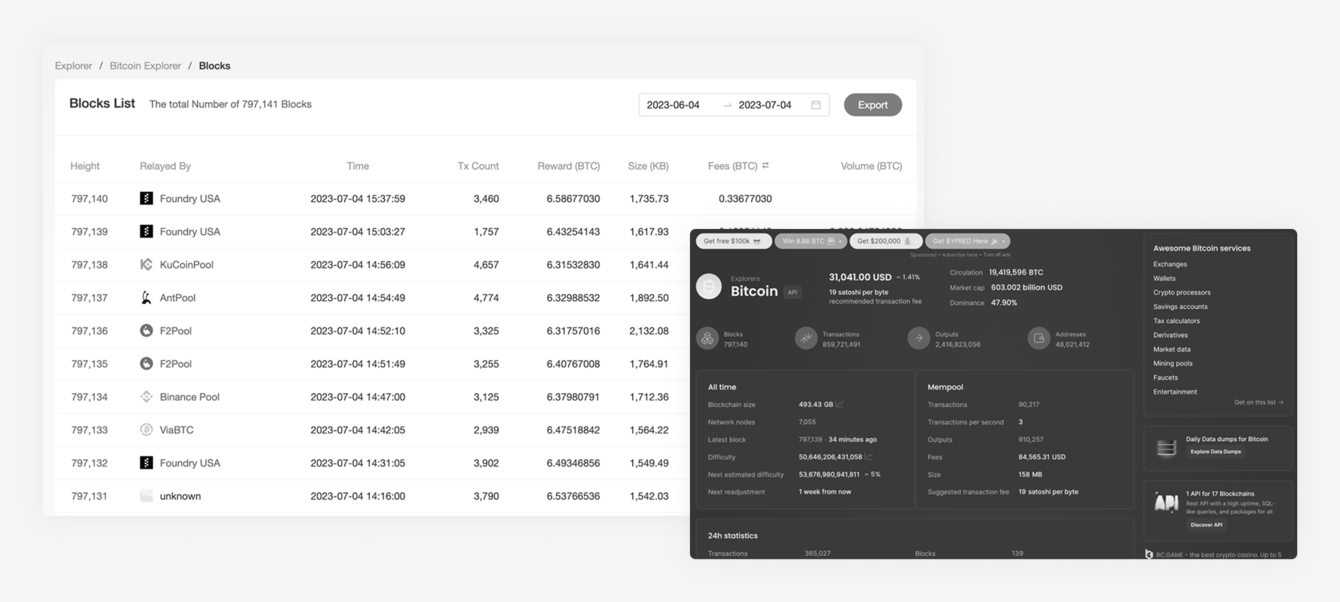Viewport: 1340px width, 602px height.
Task: Click the BC.GAME logo icon
Action: pos(1149,554)
